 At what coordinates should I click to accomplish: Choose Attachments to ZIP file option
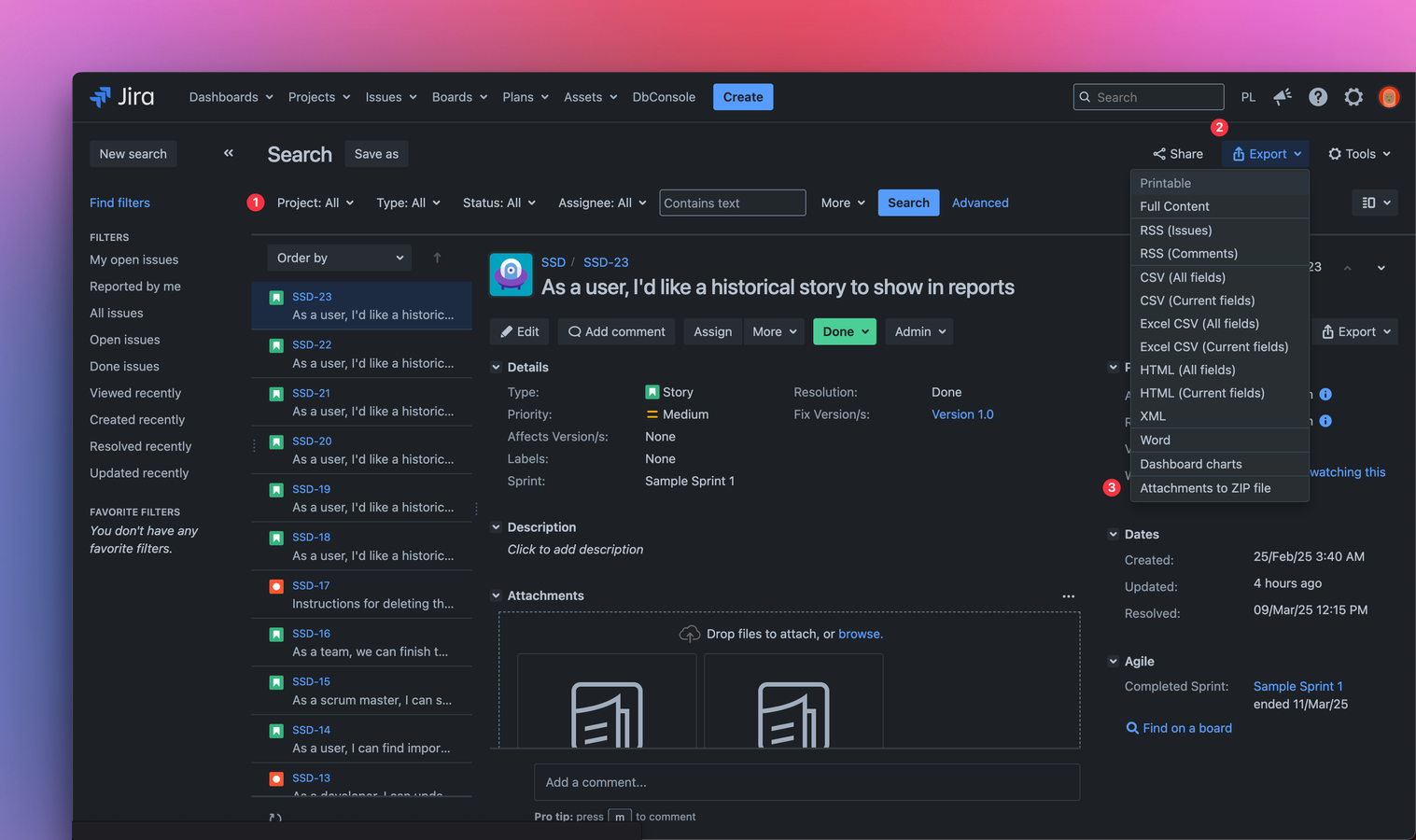coord(1220,488)
